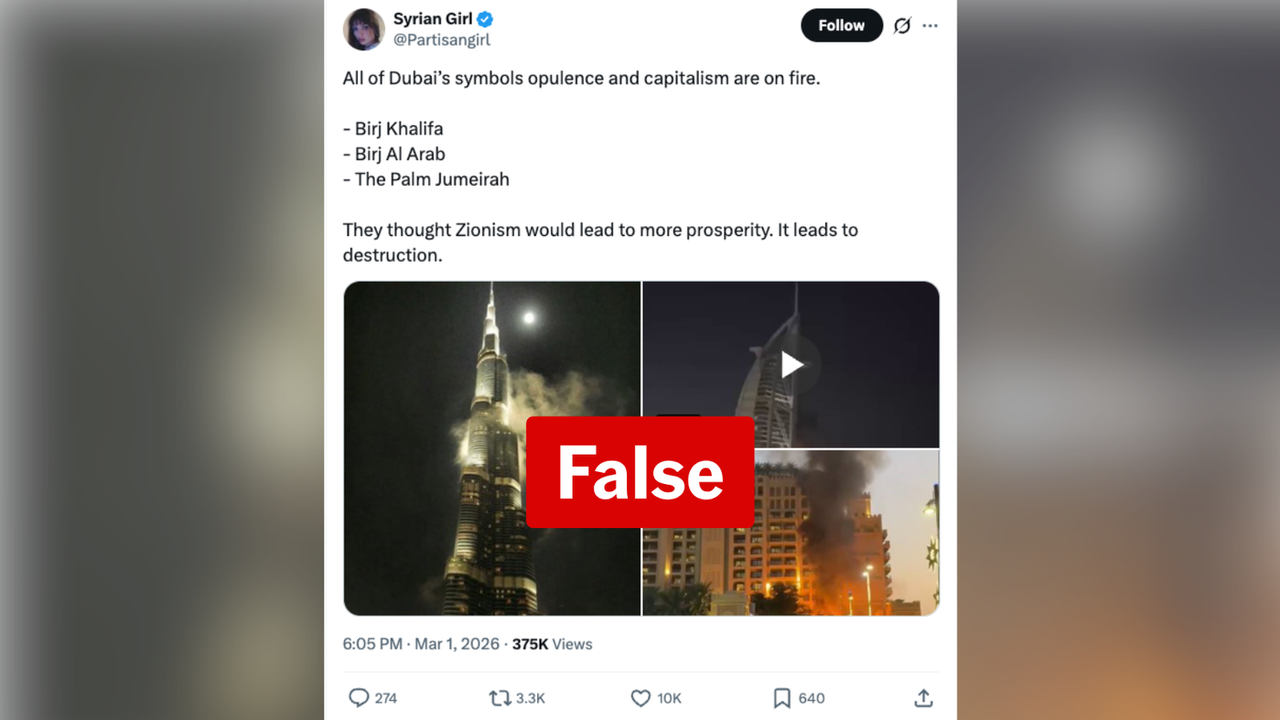Open Syrian Girl's profile picture

[364, 29]
